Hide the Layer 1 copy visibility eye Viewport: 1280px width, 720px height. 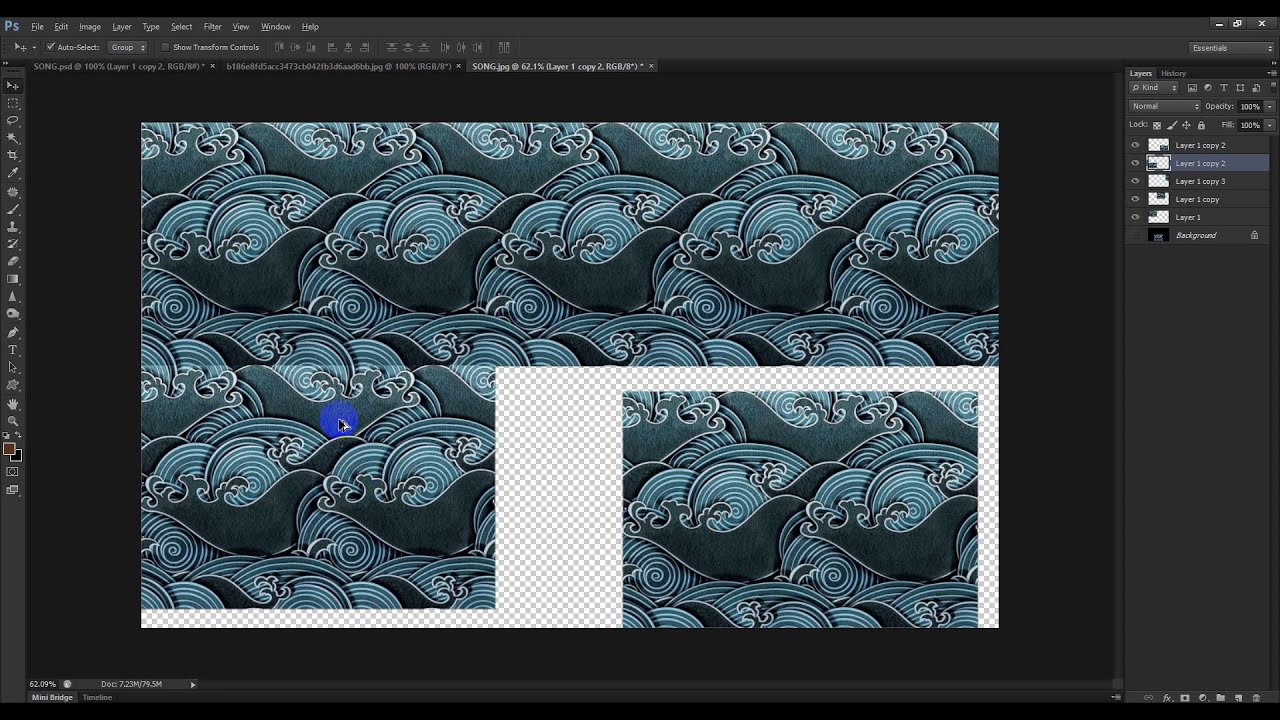pos(1135,199)
